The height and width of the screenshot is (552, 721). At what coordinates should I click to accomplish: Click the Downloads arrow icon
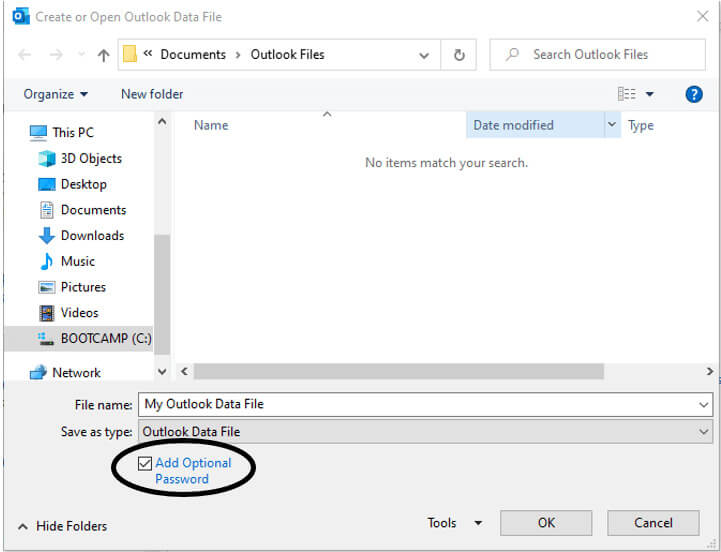[x=46, y=236]
